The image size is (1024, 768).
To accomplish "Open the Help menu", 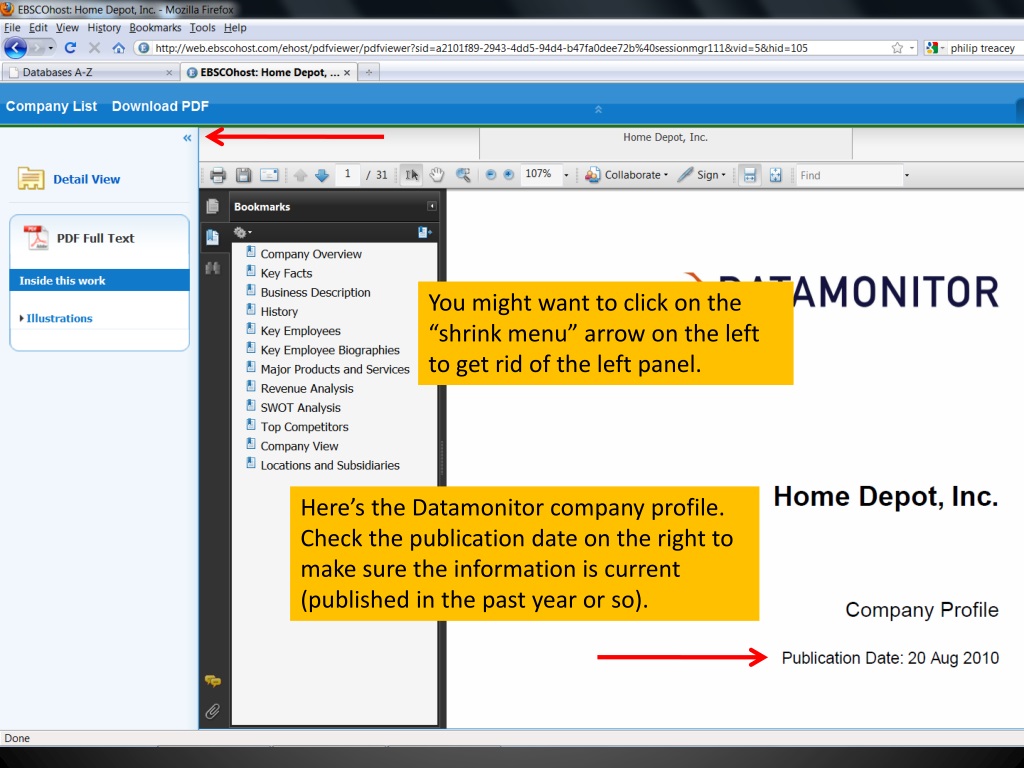I will (x=235, y=27).
